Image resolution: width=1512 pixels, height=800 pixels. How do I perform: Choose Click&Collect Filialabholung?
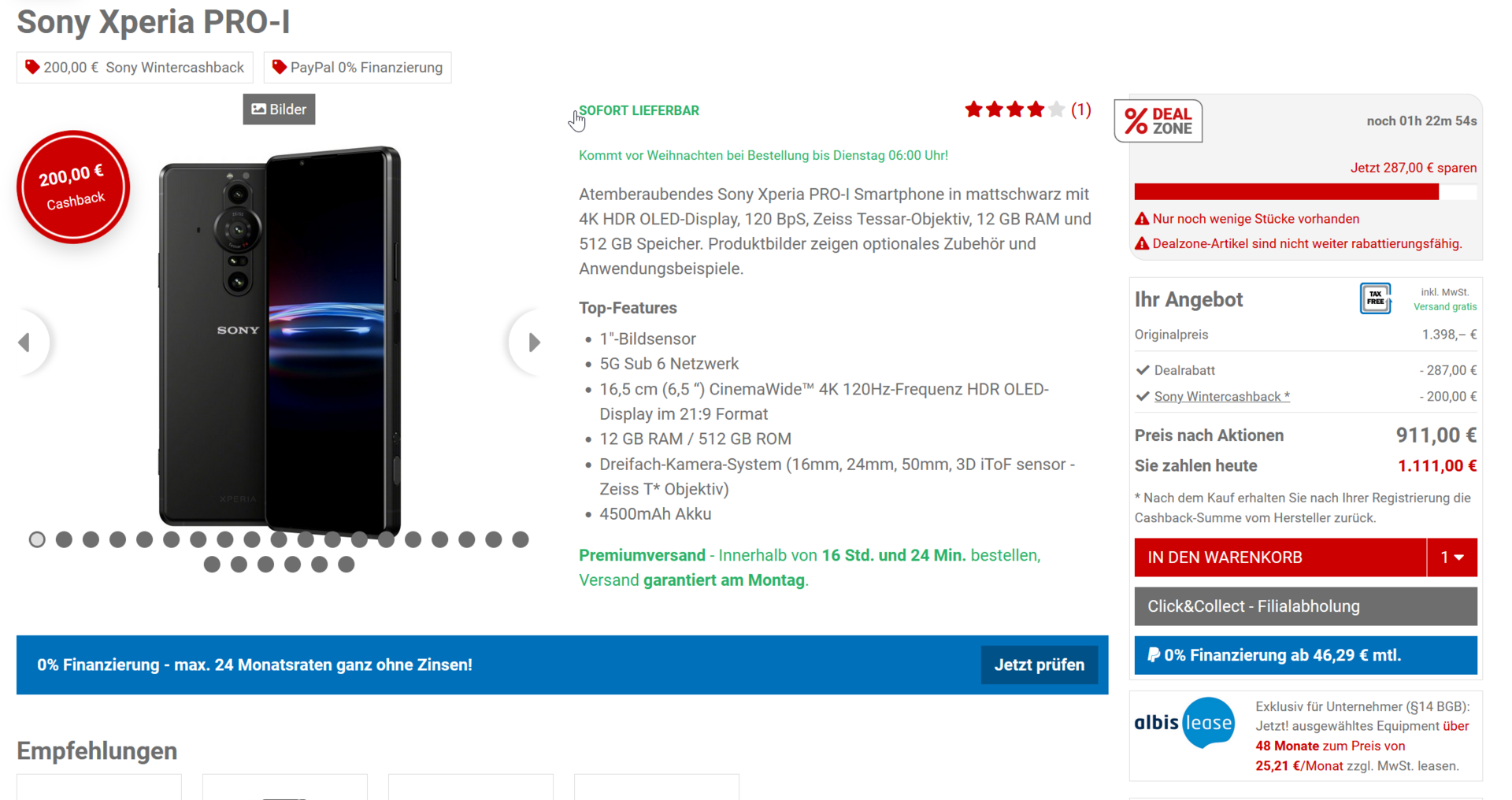[1306, 606]
